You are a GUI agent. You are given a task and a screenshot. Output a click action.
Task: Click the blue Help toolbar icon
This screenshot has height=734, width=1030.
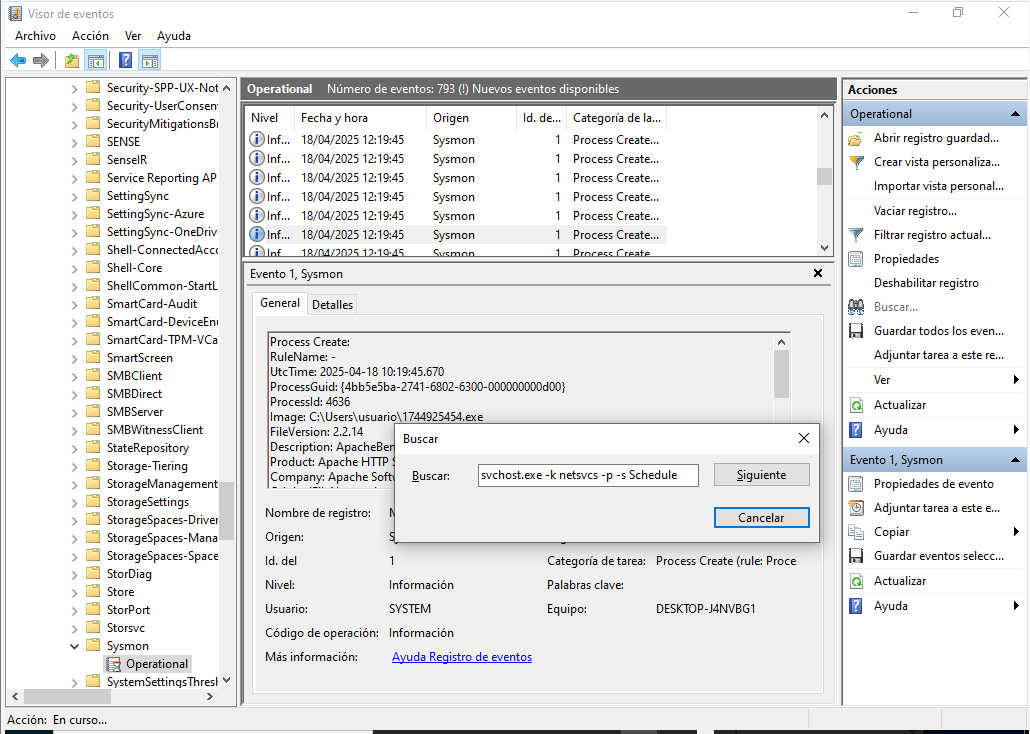click(x=125, y=61)
